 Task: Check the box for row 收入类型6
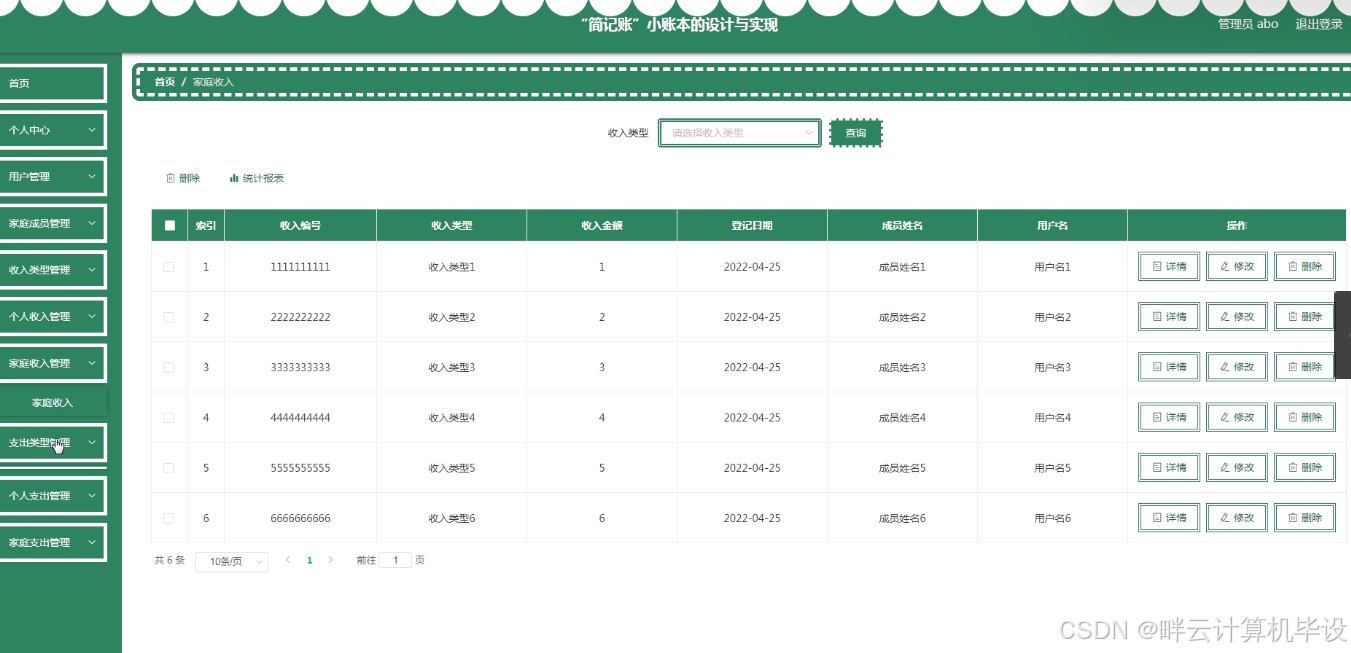click(168, 518)
